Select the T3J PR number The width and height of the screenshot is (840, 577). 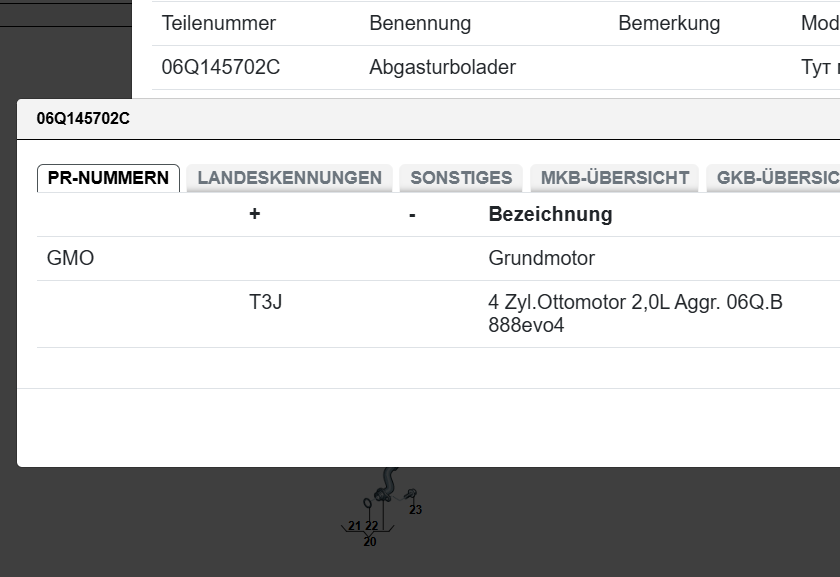266,301
